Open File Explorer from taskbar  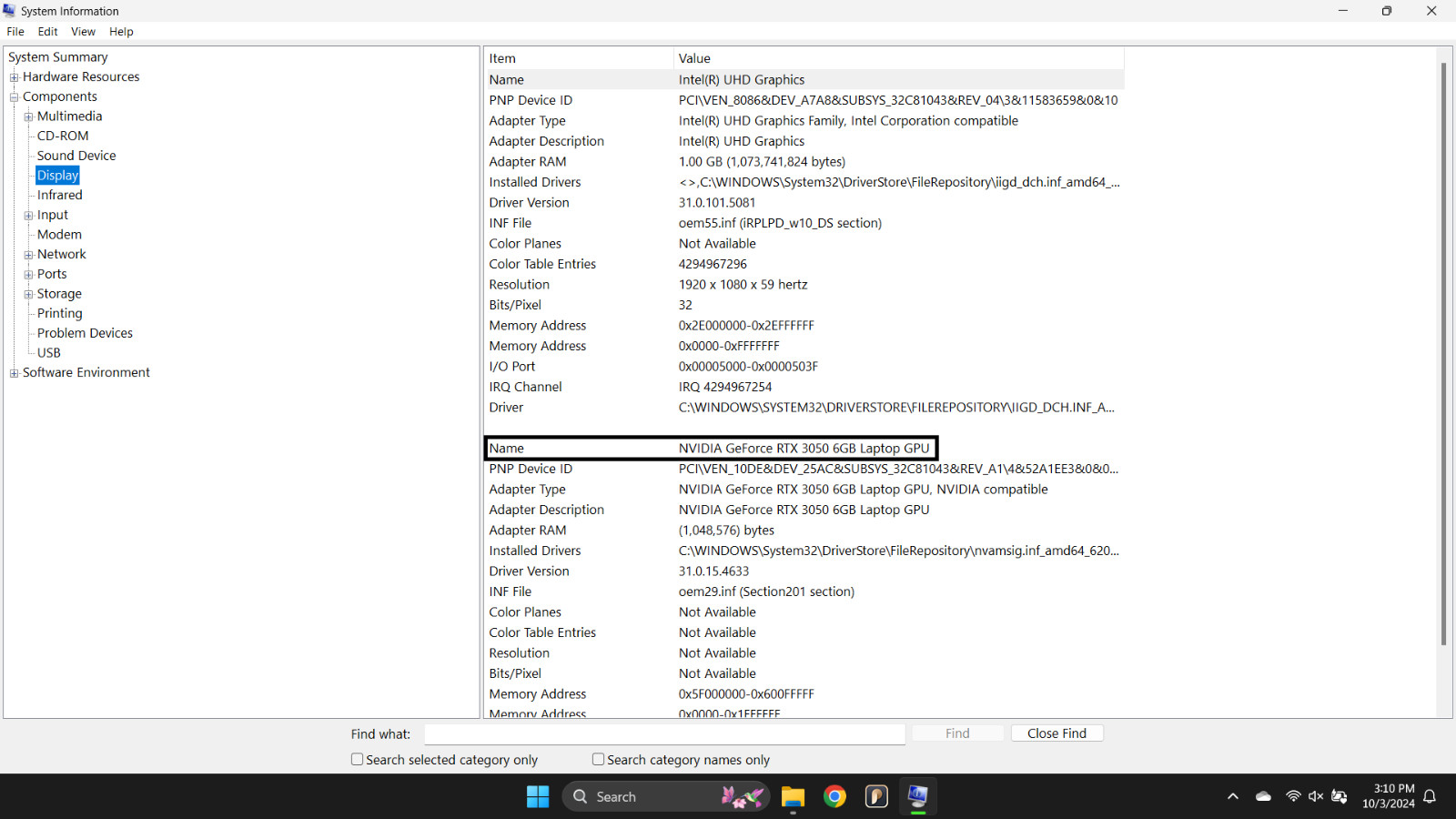[793, 796]
